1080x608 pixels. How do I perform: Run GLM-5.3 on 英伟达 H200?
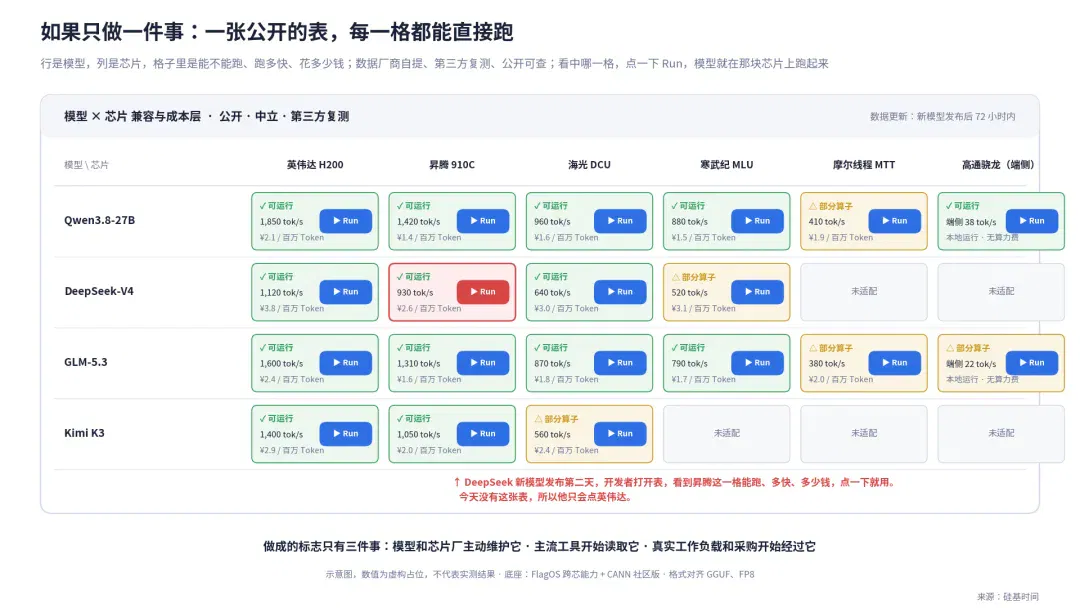(345, 363)
